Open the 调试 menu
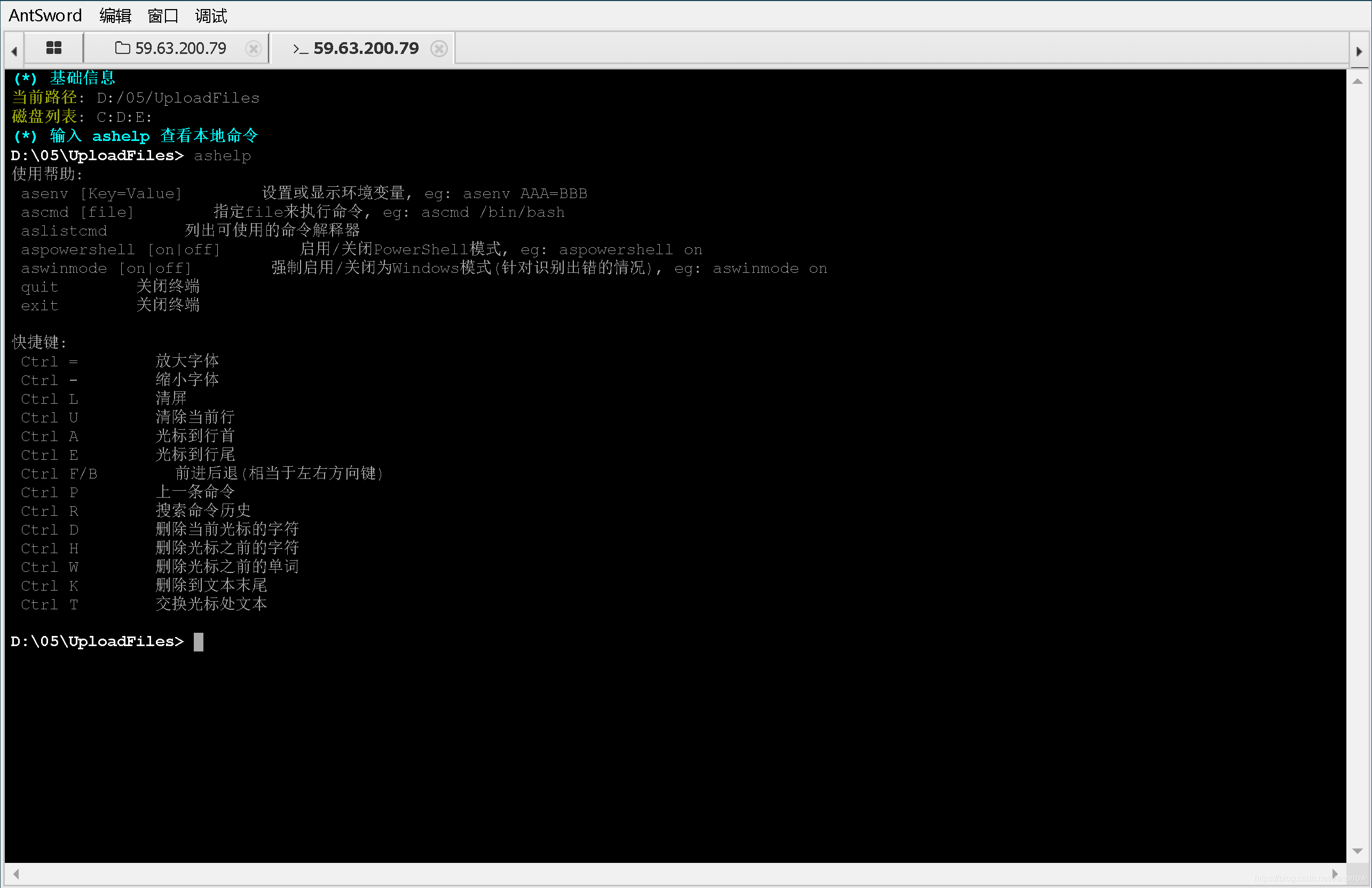The height and width of the screenshot is (888, 1372). click(211, 15)
